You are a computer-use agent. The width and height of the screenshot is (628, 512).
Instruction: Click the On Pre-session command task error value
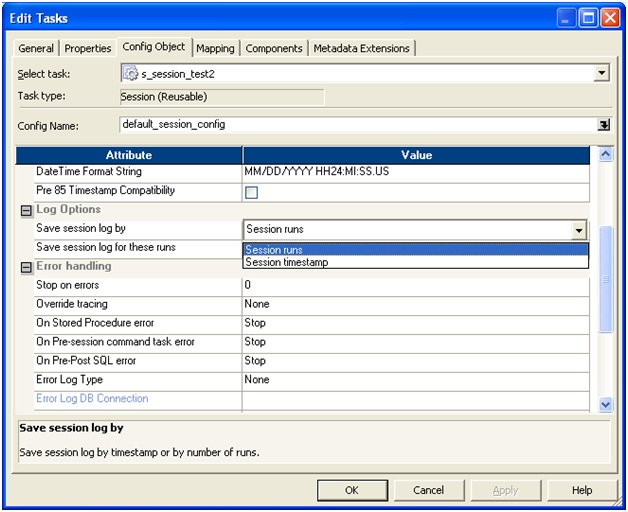point(416,342)
